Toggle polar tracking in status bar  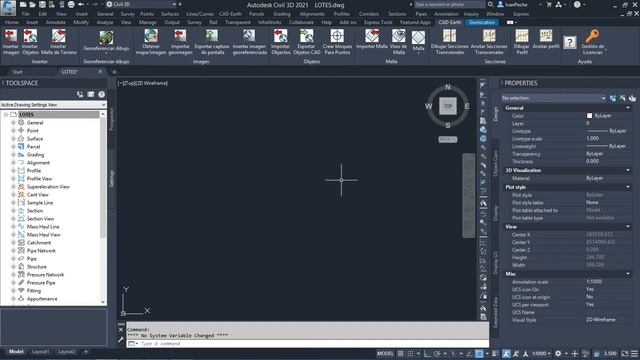click(437, 353)
